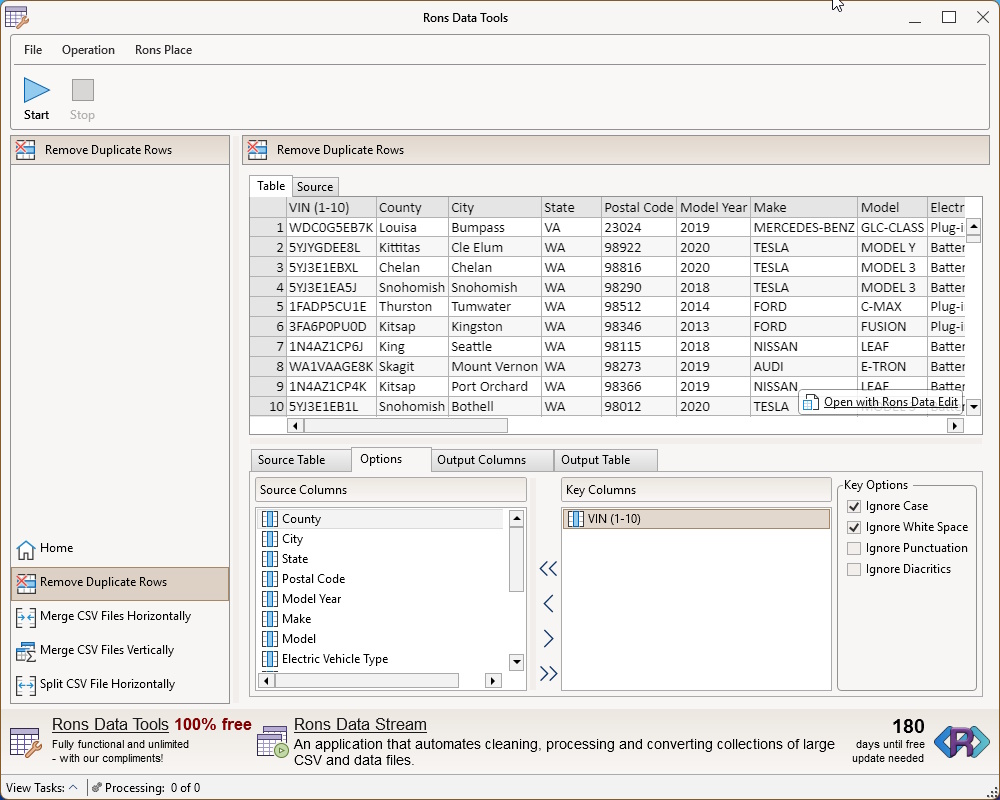
Task: Click the data table scroll-up arrow
Action: [x=974, y=226]
